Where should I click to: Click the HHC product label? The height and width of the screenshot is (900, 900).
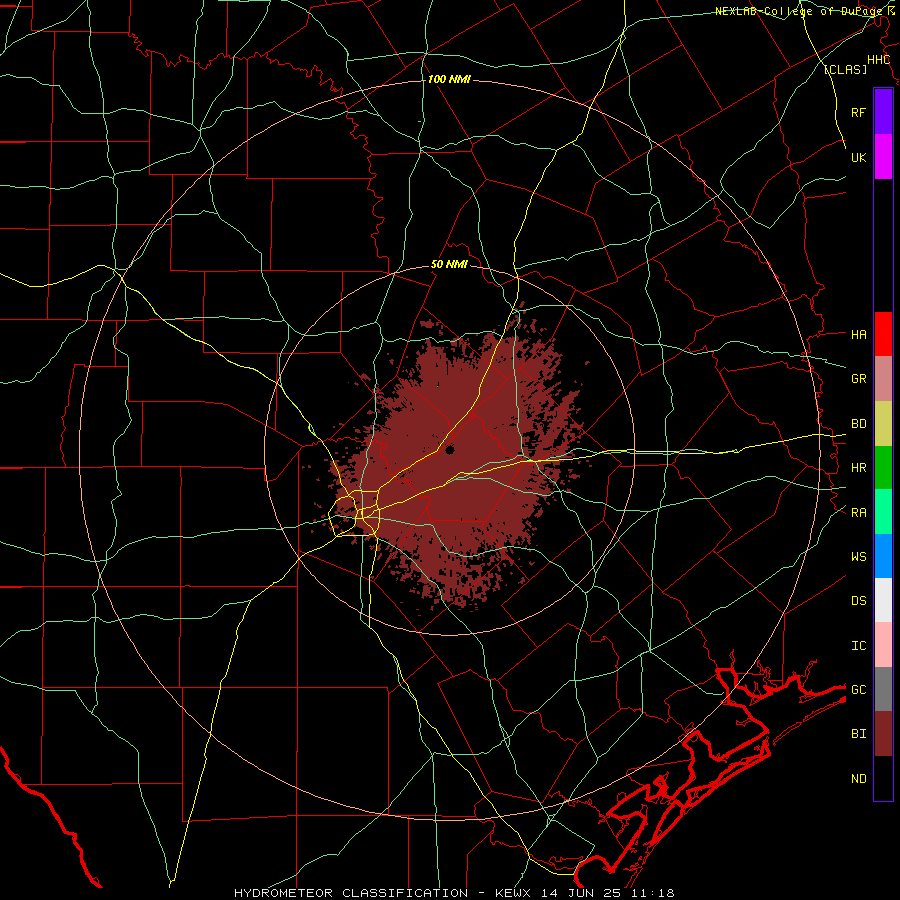pos(878,60)
